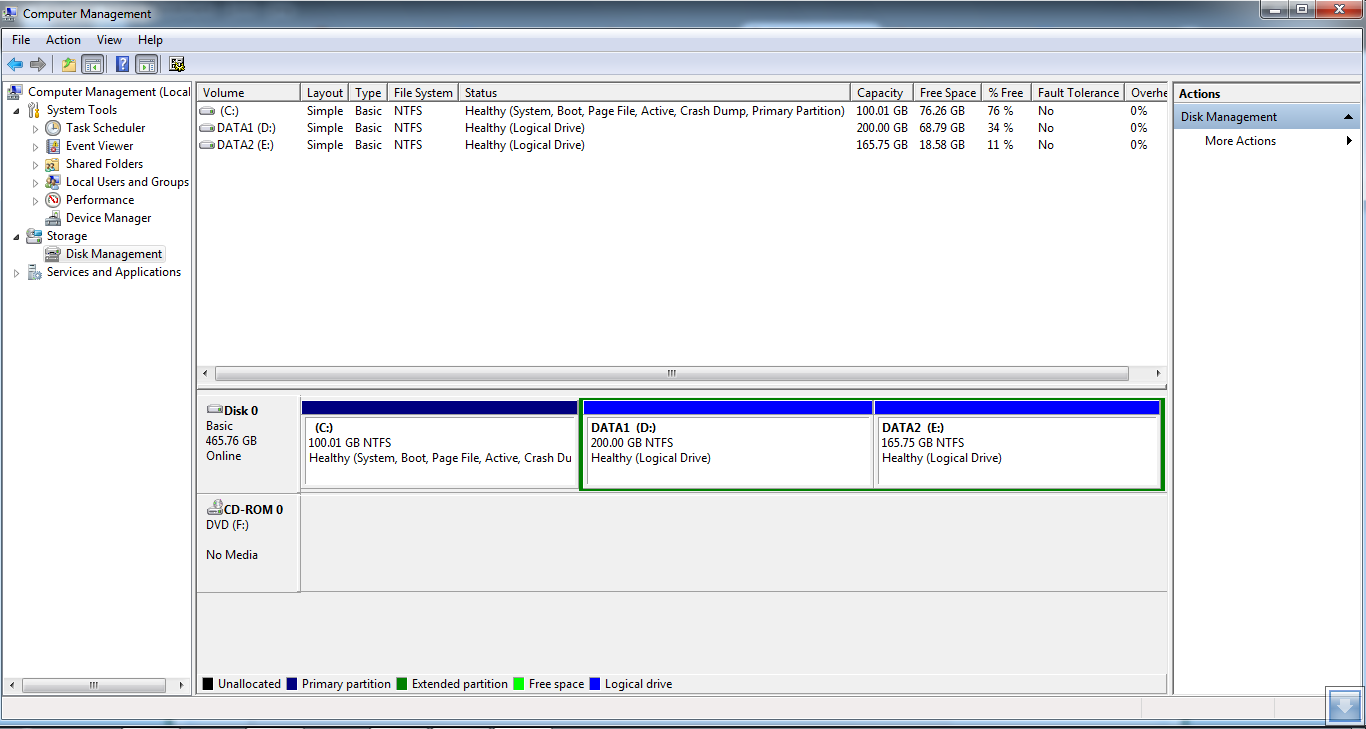1366x729 pixels.
Task: Collapse the Storage tree node
Action: click(16, 236)
